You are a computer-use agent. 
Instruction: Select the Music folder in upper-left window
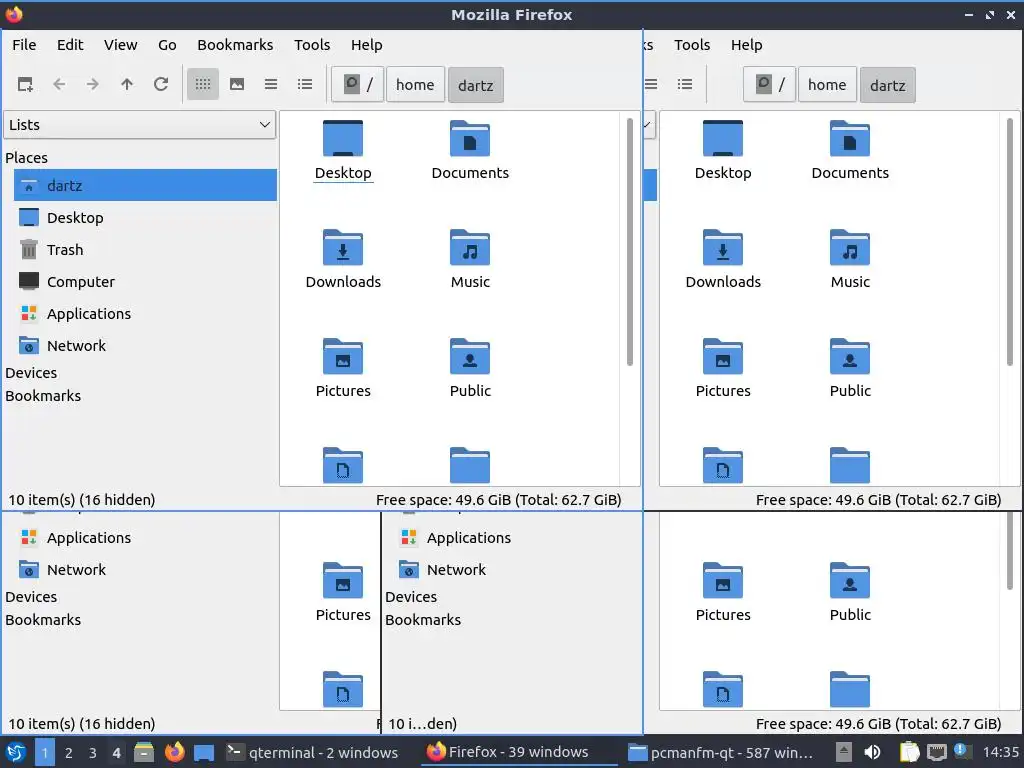pos(470,260)
